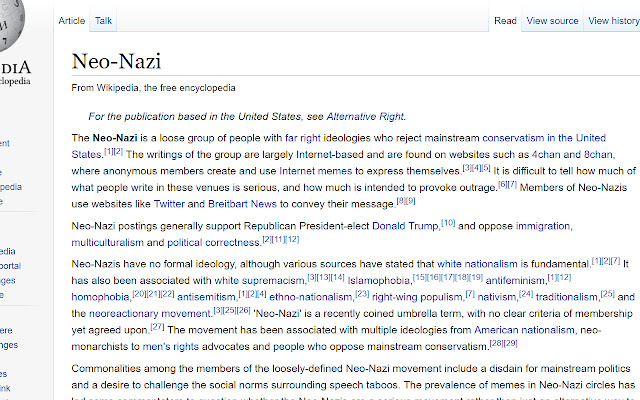This screenshot has width=640, height=400.
Task: Open the Breitbart News link
Action: coord(242,204)
